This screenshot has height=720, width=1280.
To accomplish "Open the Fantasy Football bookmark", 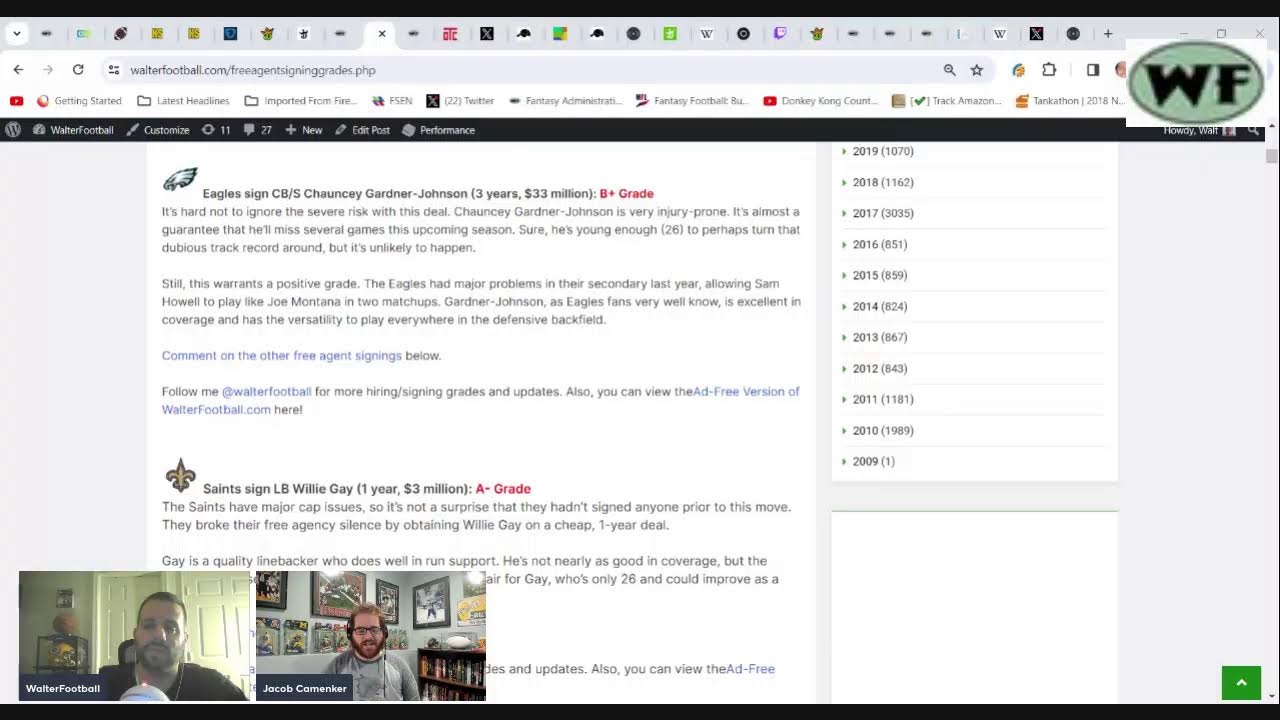I will [692, 101].
